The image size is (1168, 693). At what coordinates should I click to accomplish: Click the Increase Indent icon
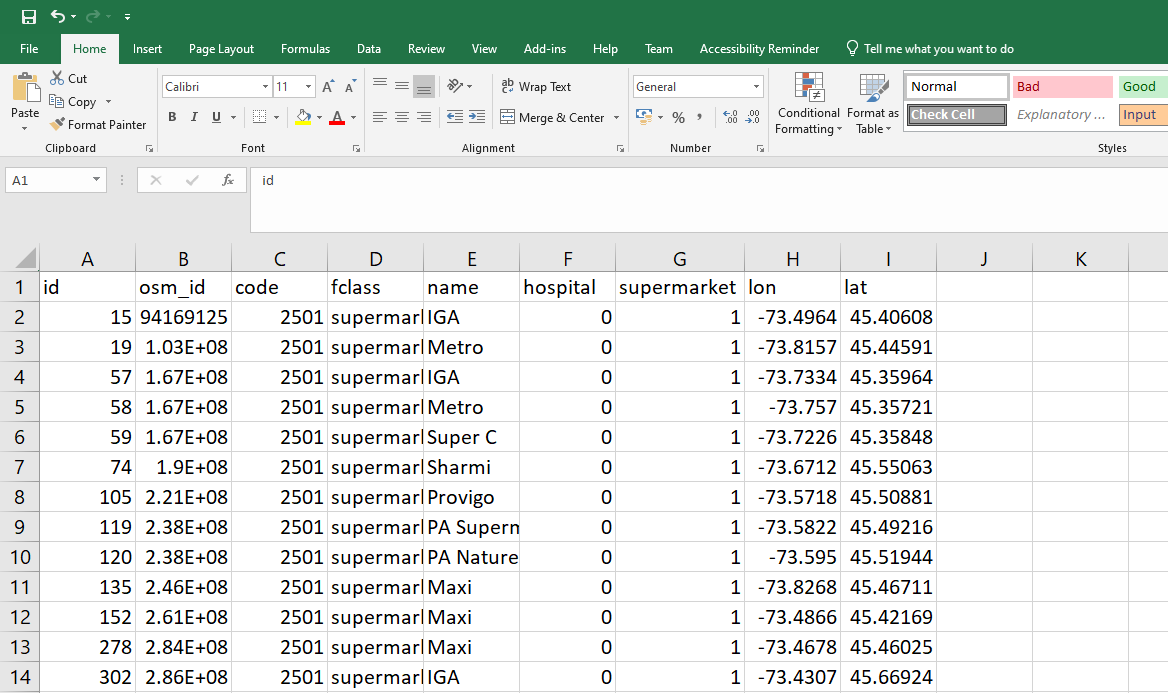point(477,118)
